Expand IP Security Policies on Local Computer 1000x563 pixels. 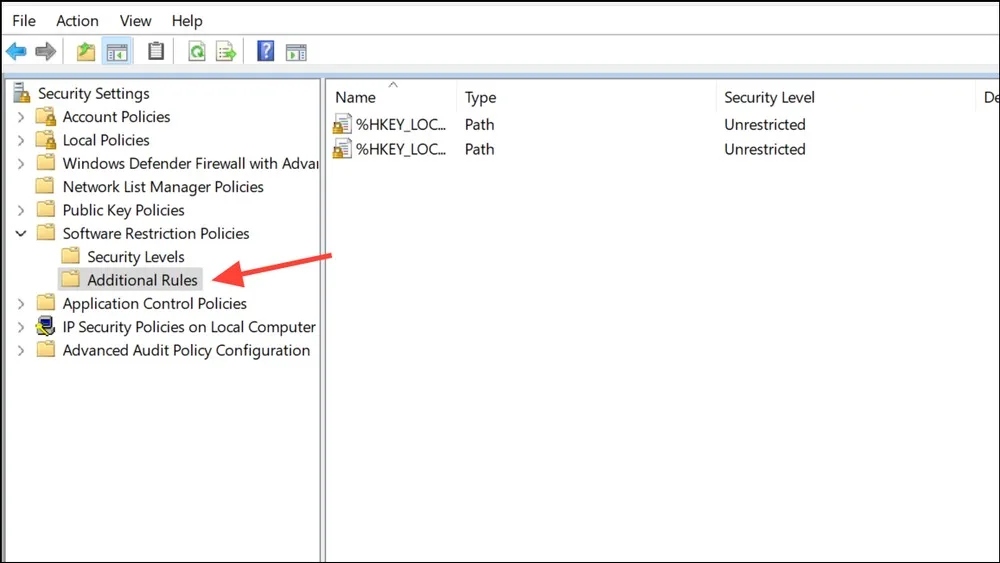click(20, 327)
